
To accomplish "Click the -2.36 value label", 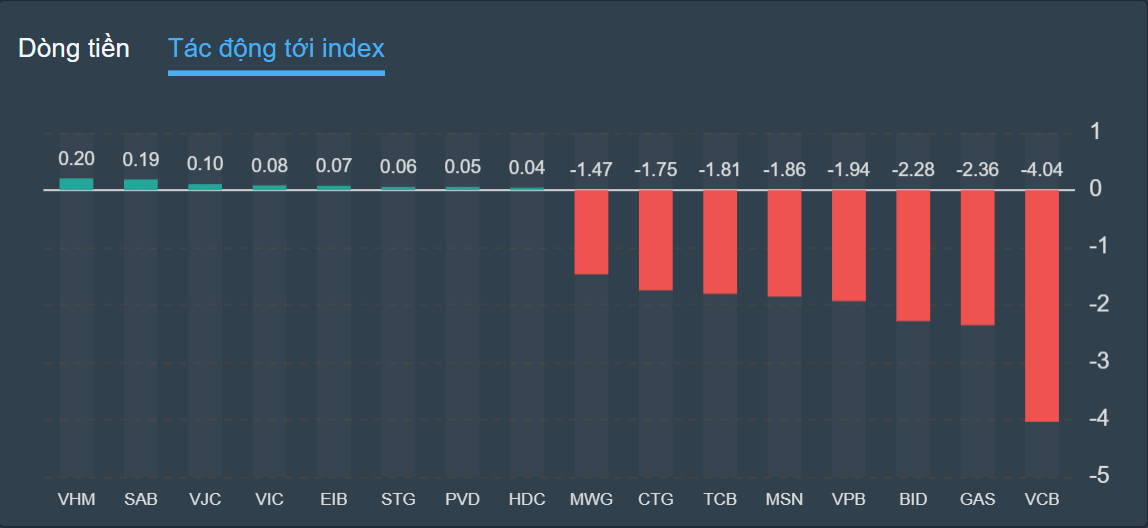I will click(x=977, y=169).
